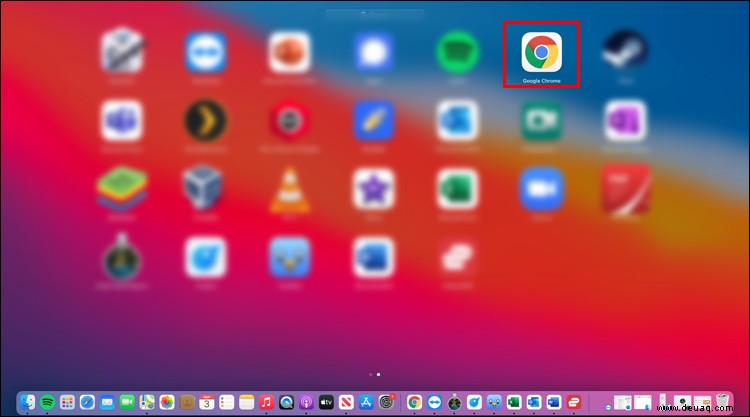Open Safari from the Dock
Image resolution: width=750 pixels, height=417 pixels.
click(x=87, y=402)
